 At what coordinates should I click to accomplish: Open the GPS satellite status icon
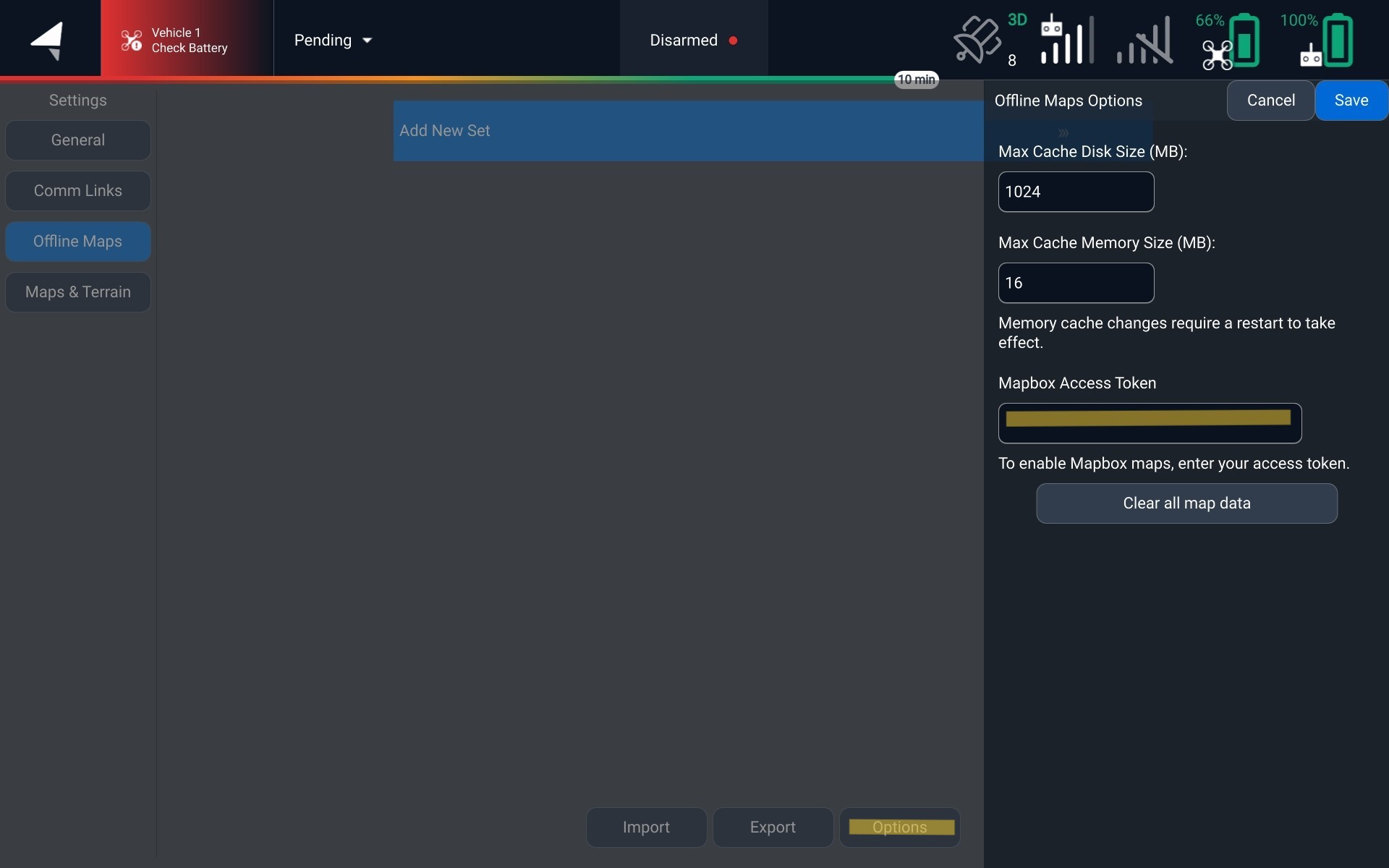(x=978, y=40)
